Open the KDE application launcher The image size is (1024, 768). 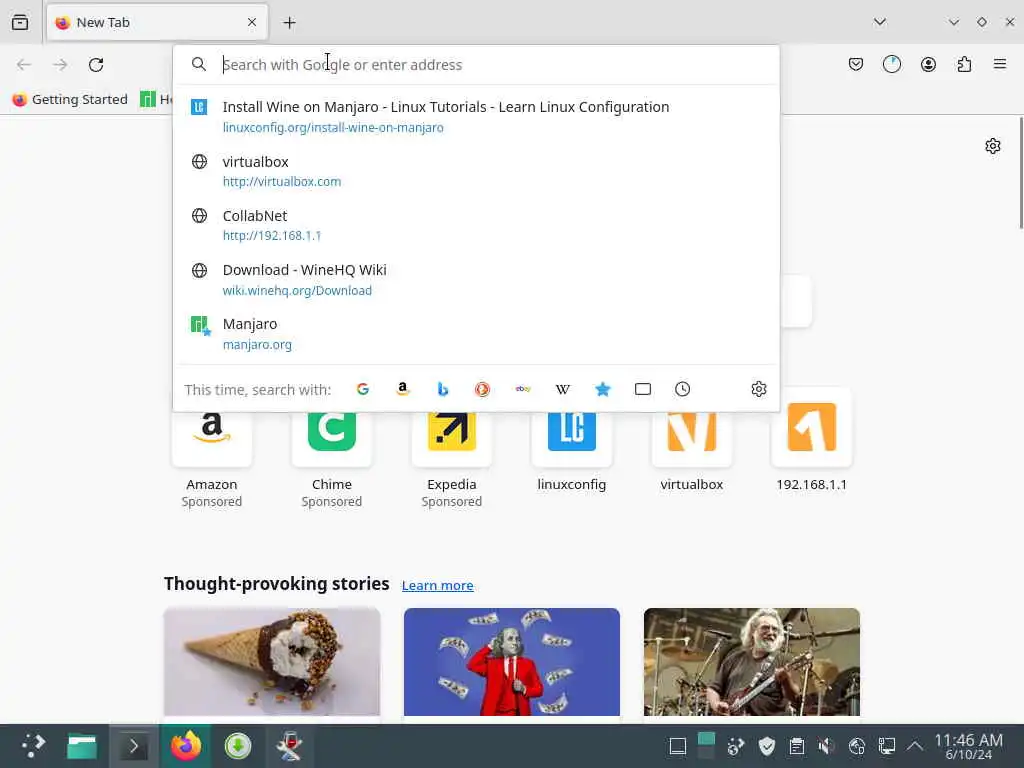33,746
